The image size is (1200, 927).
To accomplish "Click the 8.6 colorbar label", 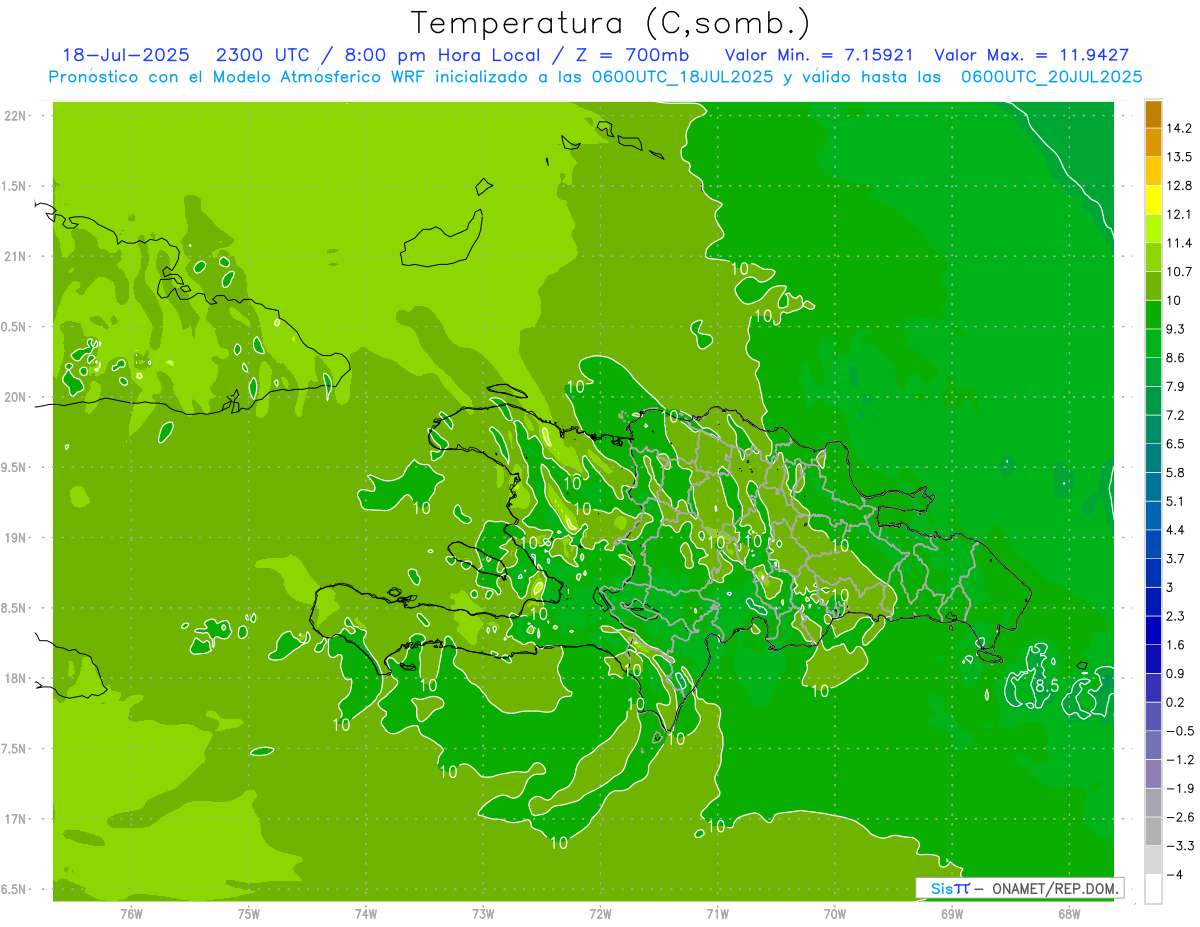I will [x=1176, y=358].
